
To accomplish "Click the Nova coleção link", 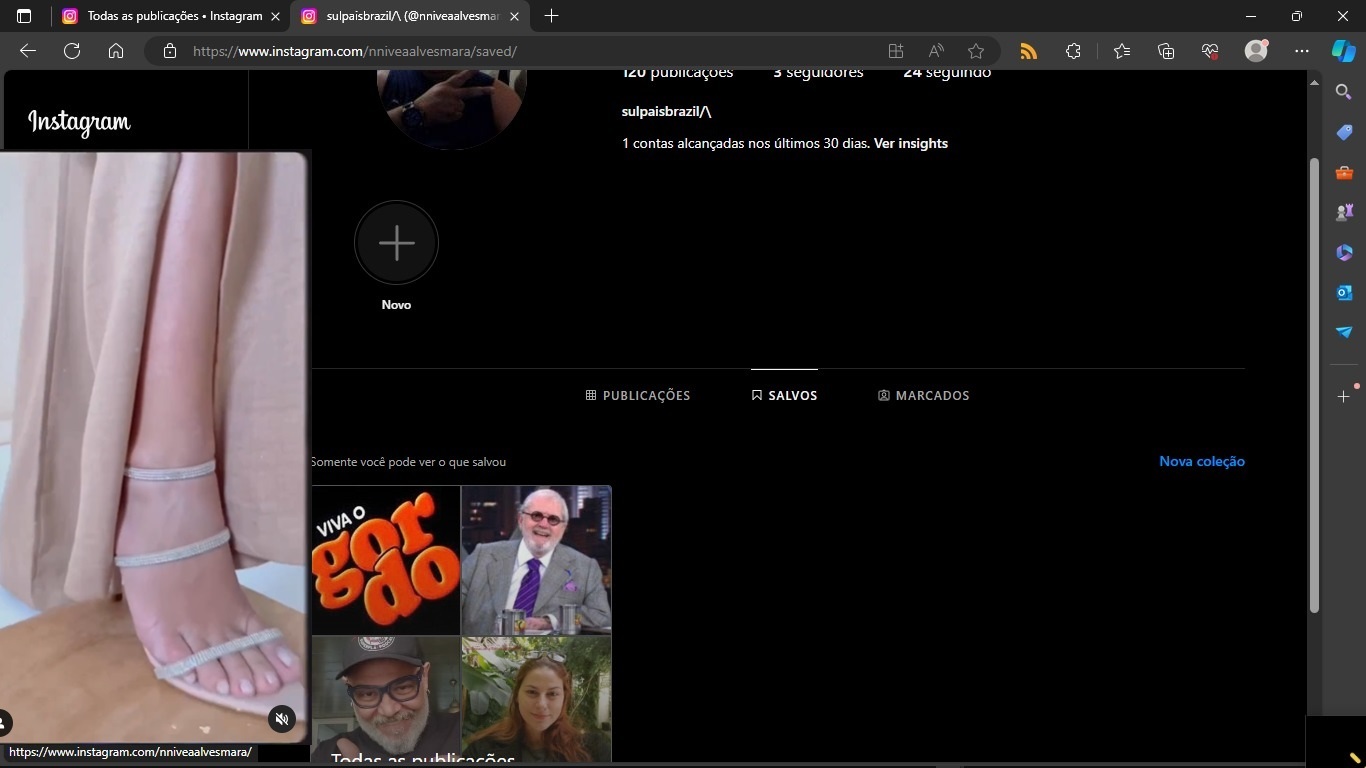I will click(1201, 461).
